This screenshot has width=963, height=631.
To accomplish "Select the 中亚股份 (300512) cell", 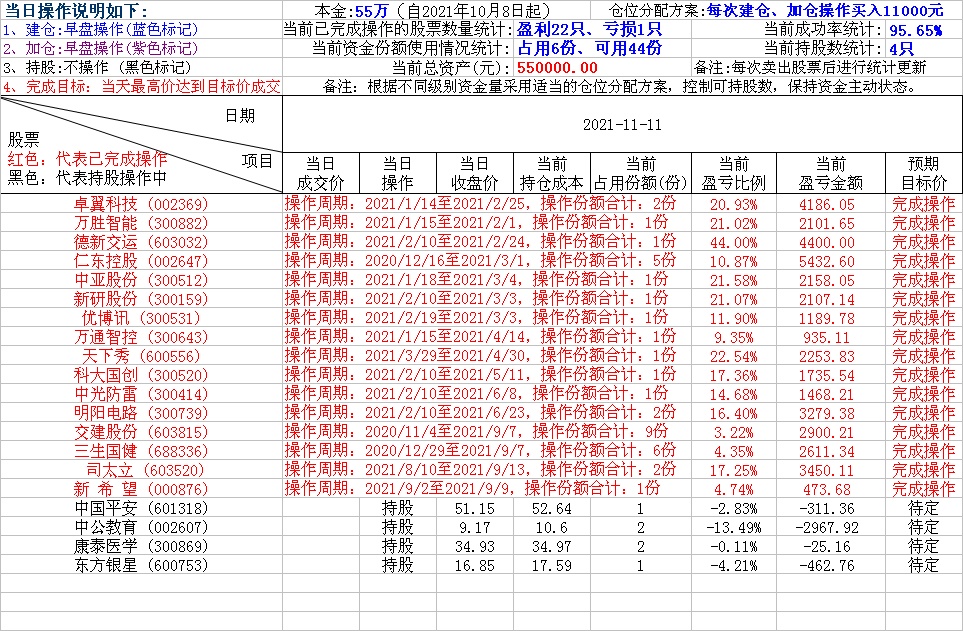I will 141,280.
